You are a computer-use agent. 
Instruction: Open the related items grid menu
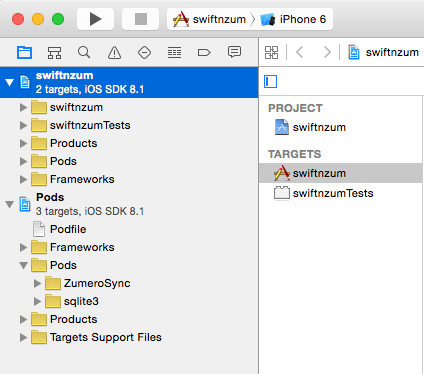click(x=271, y=52)
